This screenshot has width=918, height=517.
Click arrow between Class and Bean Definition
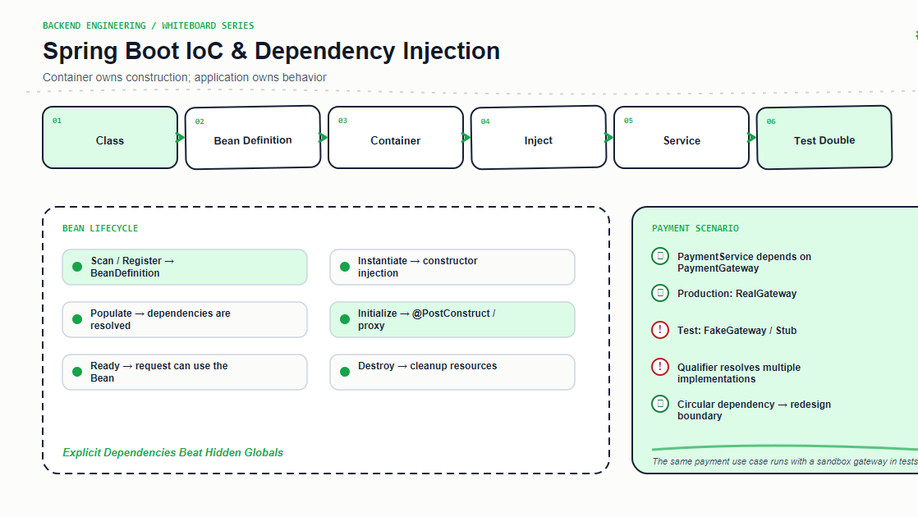pos(180,138)
